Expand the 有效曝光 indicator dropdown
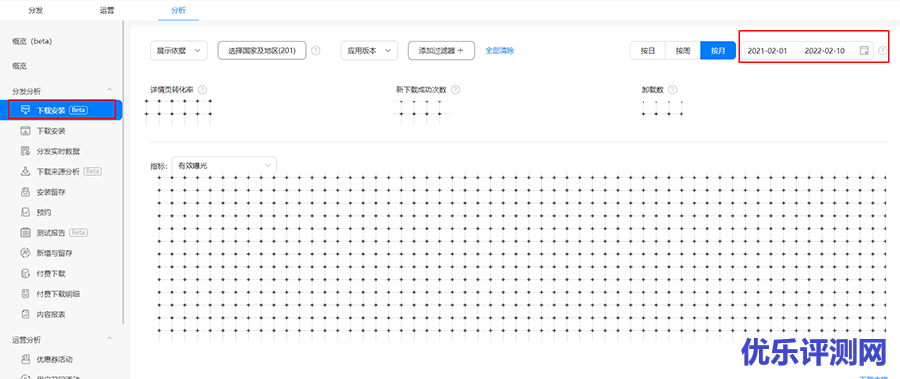900x379 pixels. 224,165
